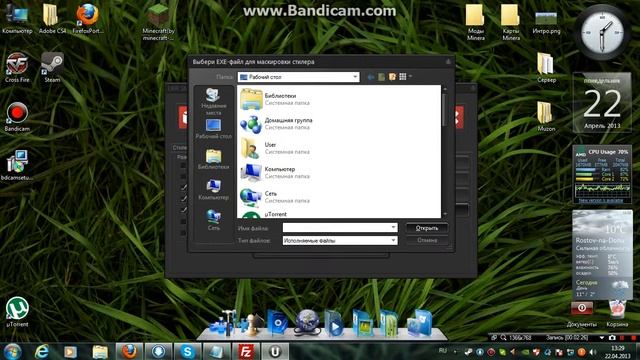The image size is (640, 360).
Task: Click the calendar gadget showing 22
Action: 602,103
